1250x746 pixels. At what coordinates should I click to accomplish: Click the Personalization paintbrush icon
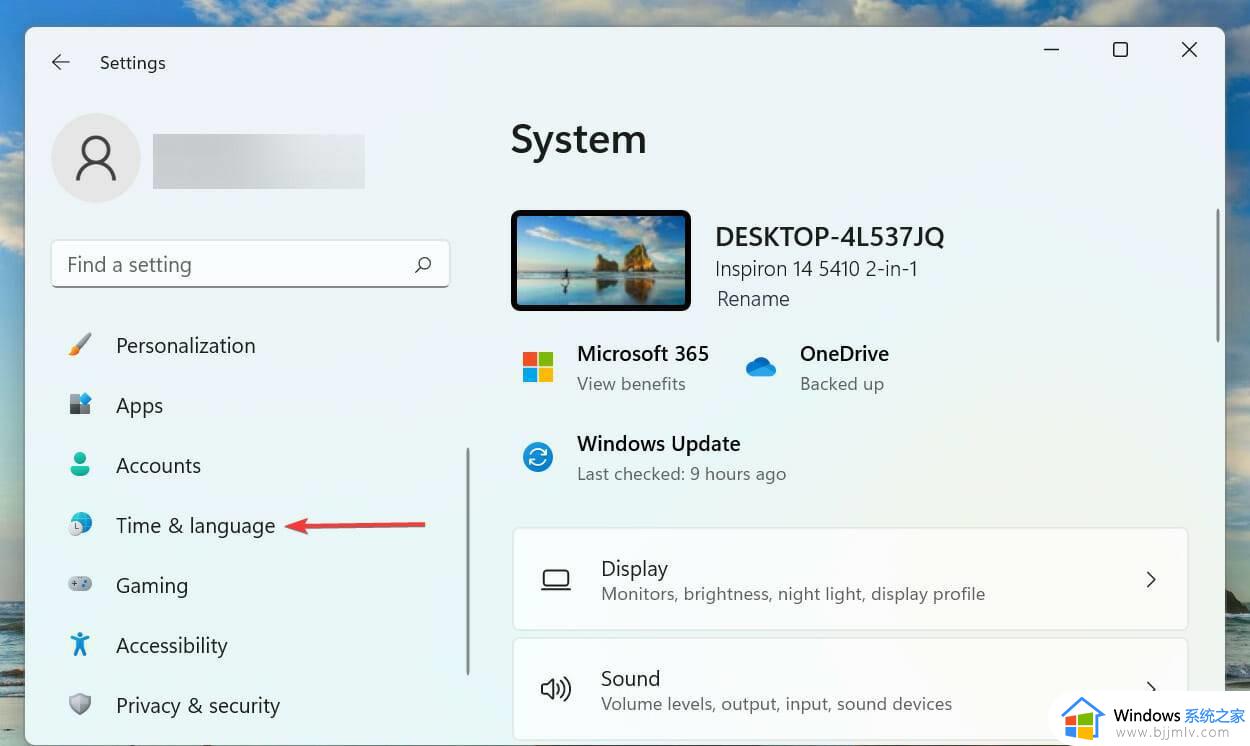pos(80,345)
